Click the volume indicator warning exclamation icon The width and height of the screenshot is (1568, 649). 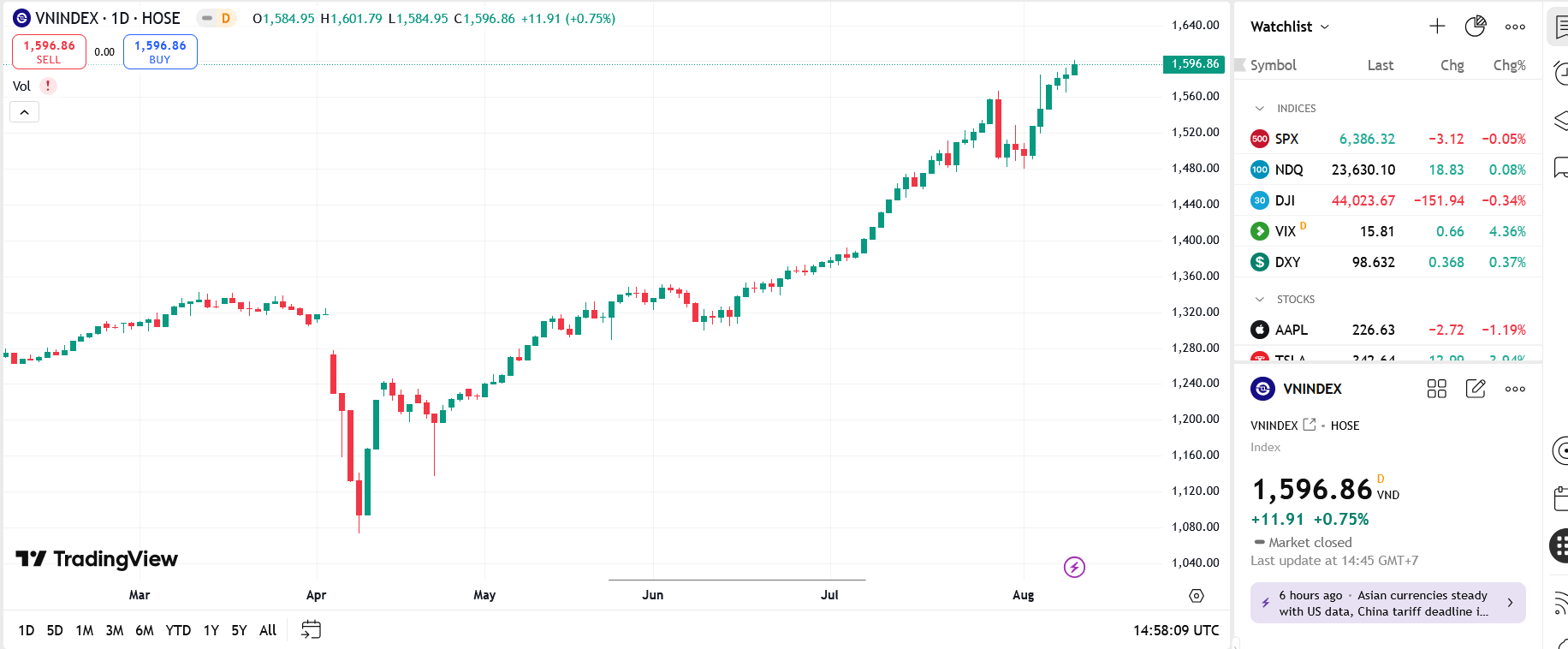[x=48, y=86]
